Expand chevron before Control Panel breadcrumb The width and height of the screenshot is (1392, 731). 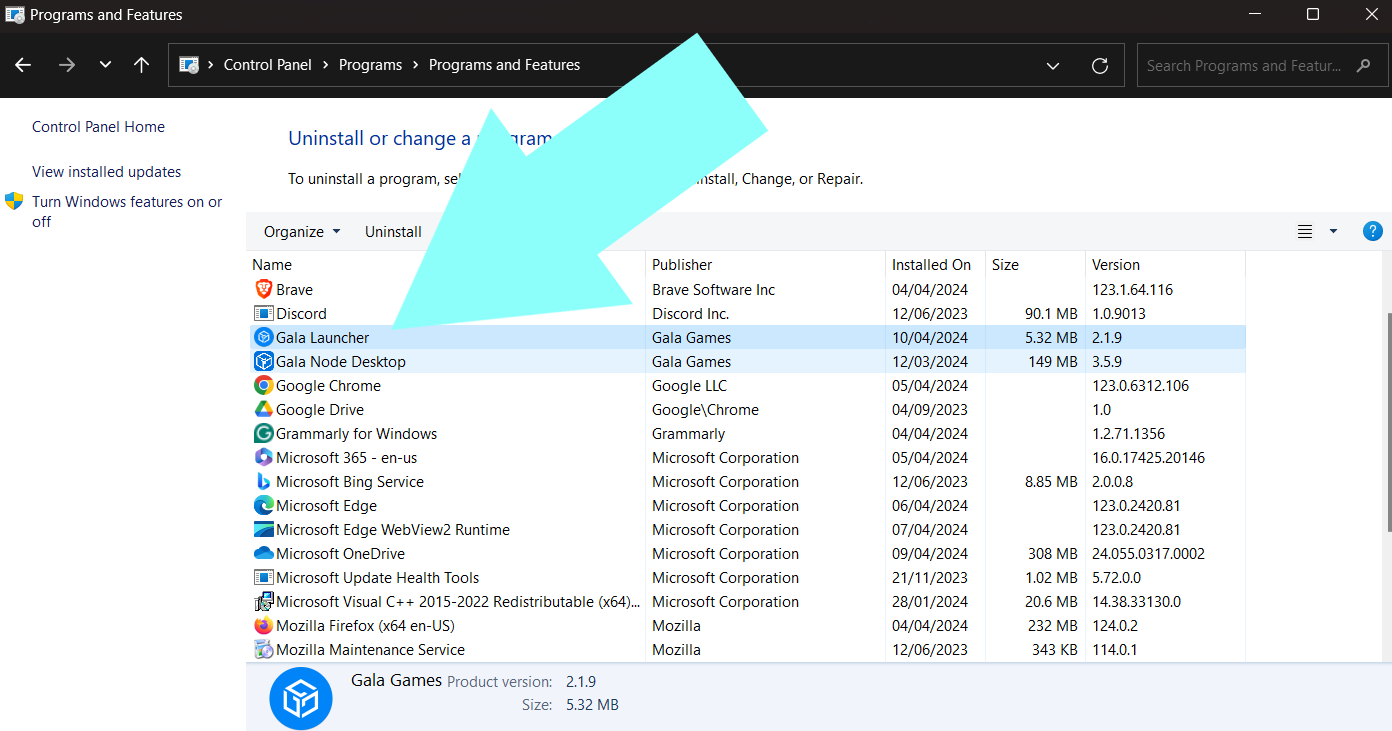tap(211, 65)
